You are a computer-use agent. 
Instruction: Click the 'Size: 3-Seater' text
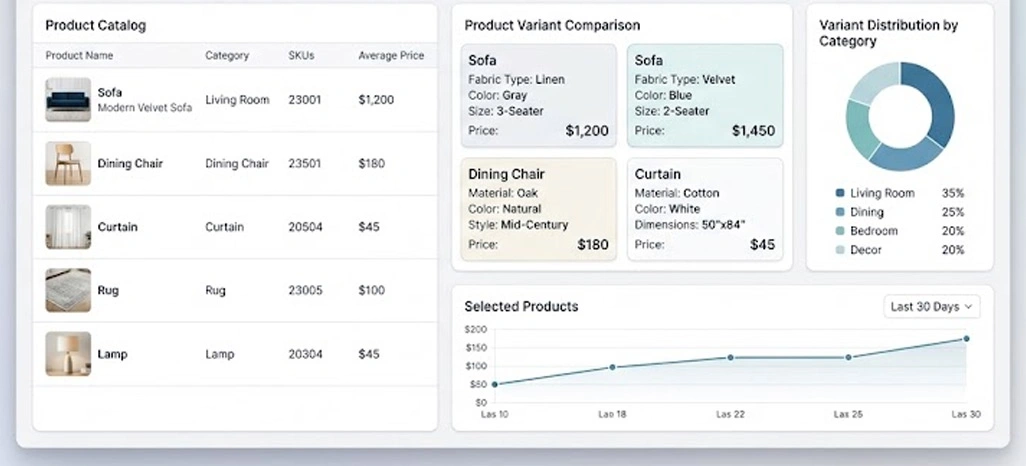click(506, 111)
